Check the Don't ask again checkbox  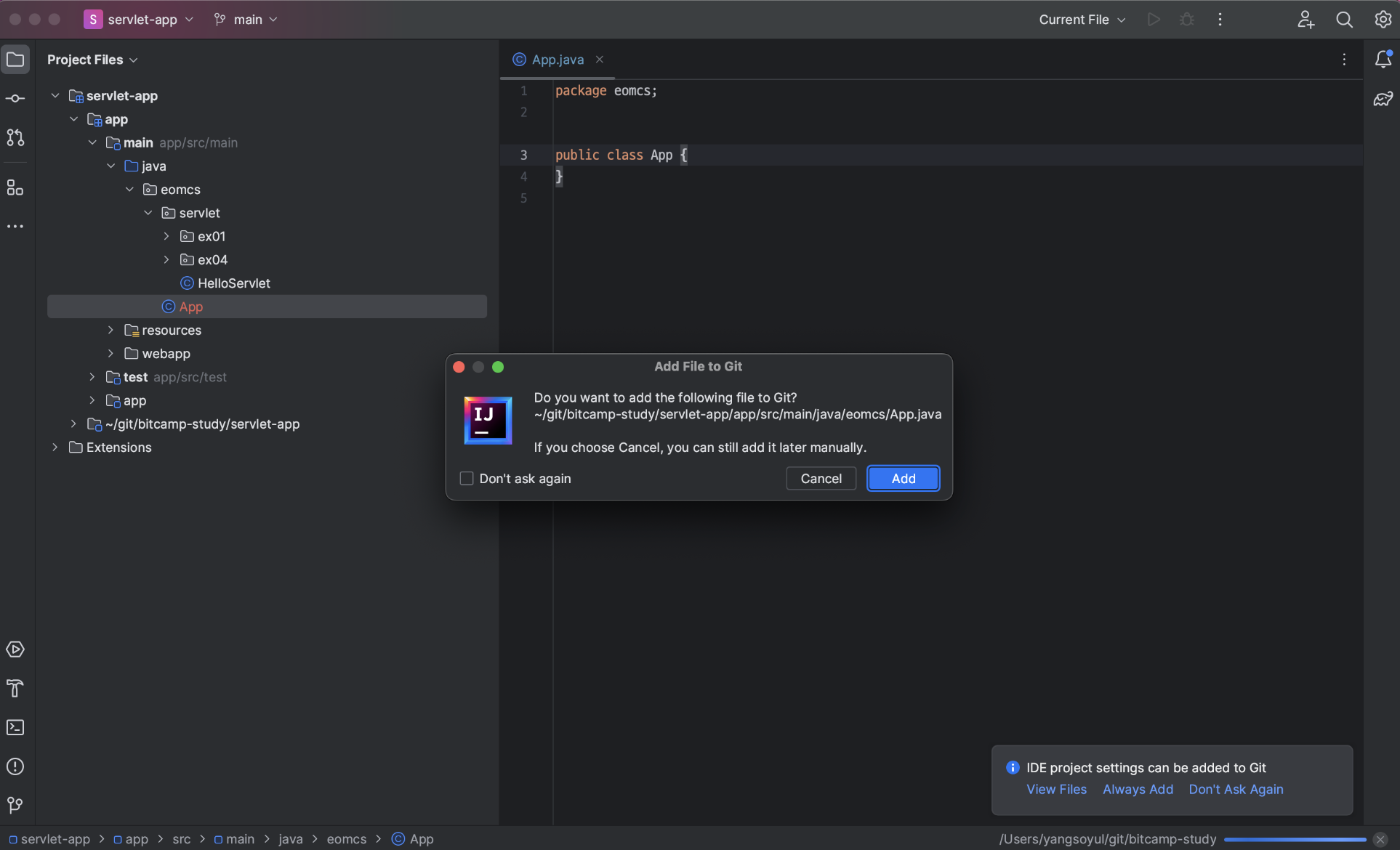(x=467, y=478)
